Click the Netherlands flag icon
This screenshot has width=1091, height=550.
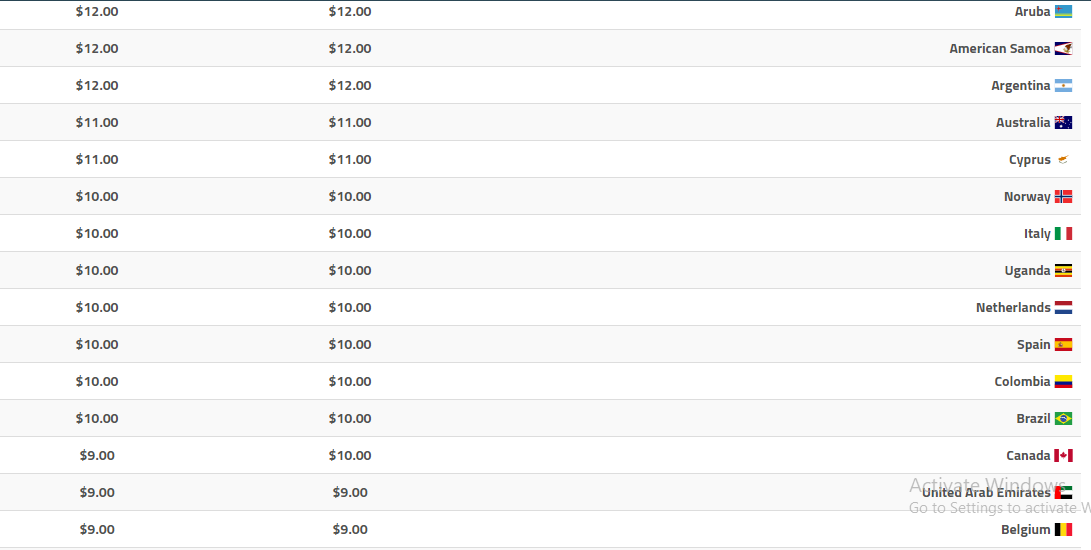pos(1063,308)
